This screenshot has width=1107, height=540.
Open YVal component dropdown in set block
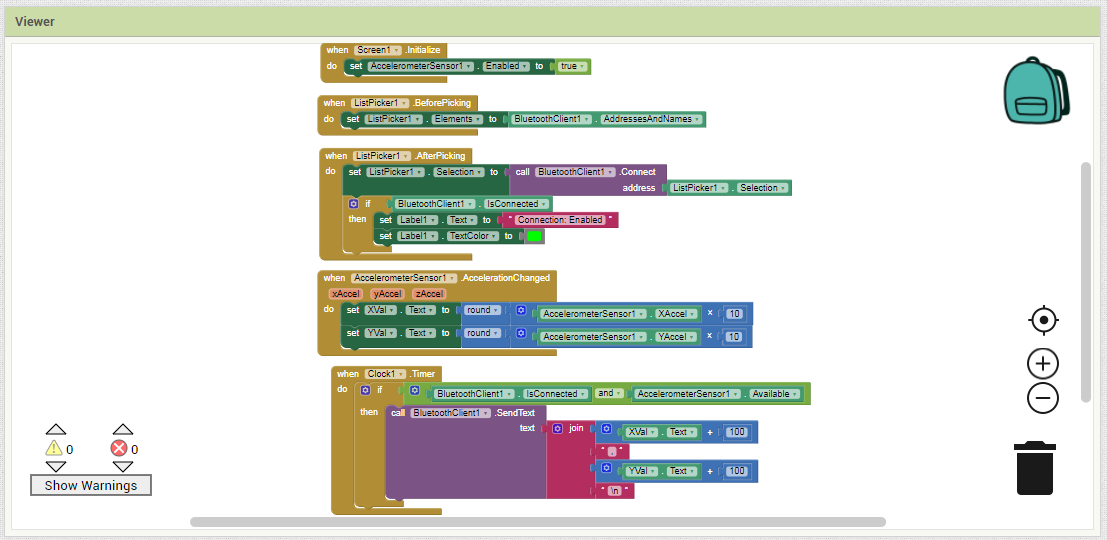tap(381, 333)
